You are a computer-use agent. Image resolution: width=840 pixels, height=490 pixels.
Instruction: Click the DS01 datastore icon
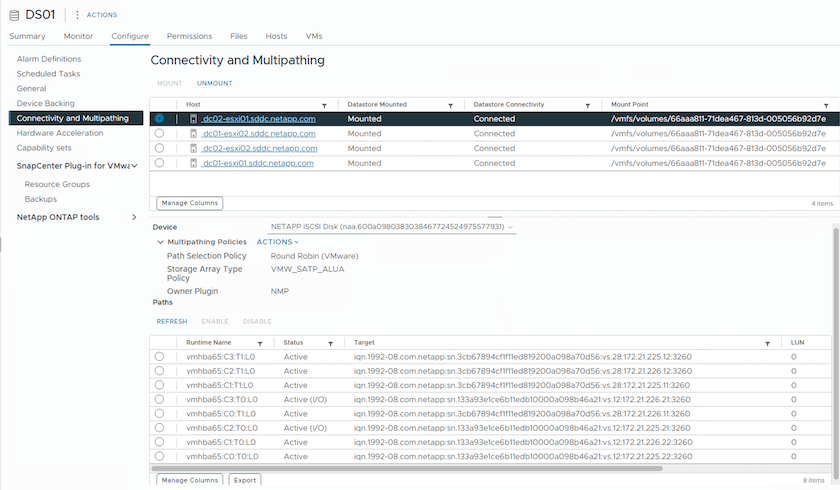[x=15, y=15]
